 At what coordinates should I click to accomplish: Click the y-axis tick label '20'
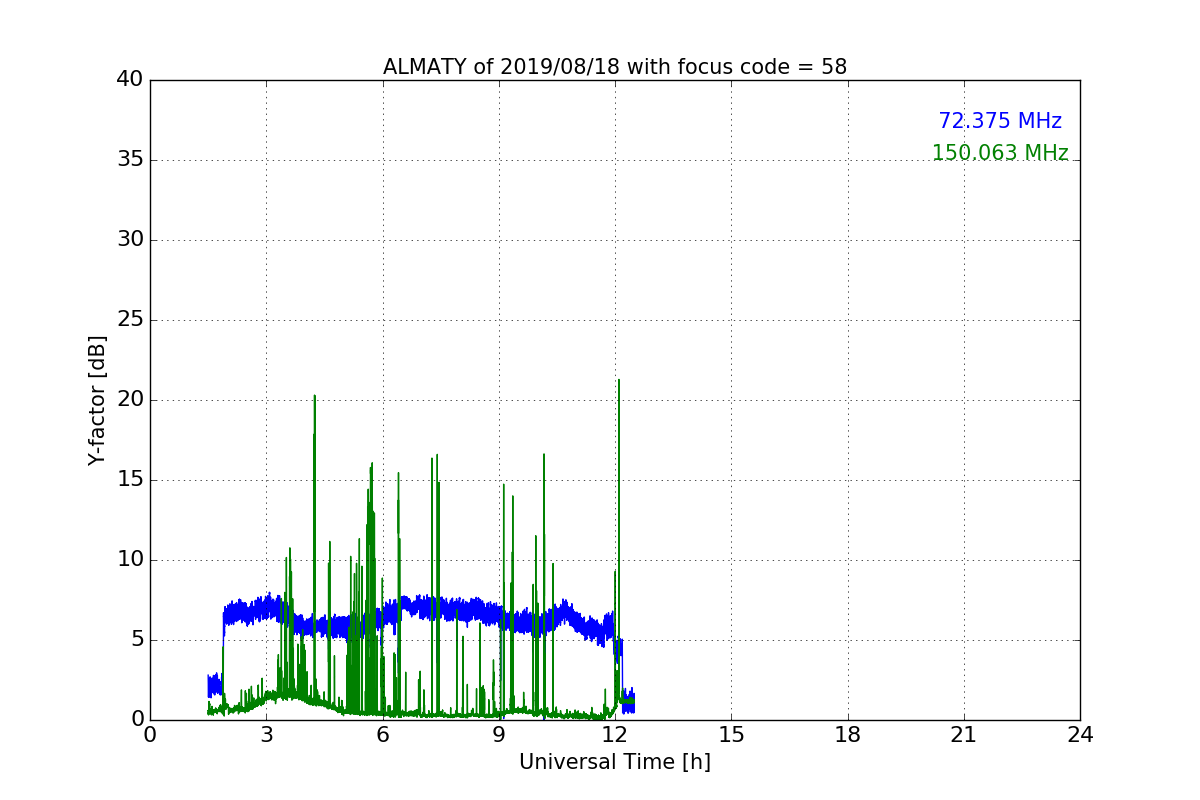(x=130, y=400)
